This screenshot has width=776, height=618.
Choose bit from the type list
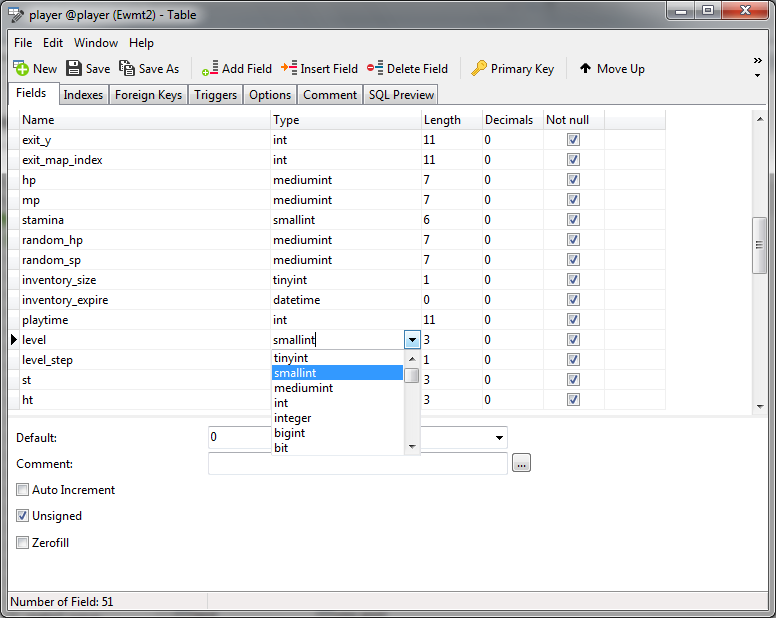(338, 448)
